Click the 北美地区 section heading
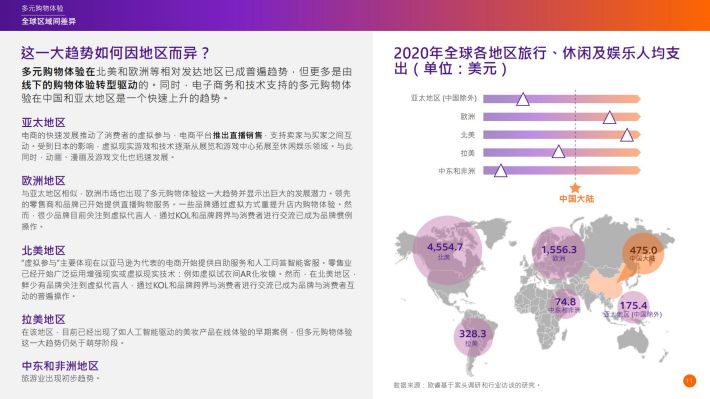The height and width of the screenshot is (399, 710). point(43,250)
